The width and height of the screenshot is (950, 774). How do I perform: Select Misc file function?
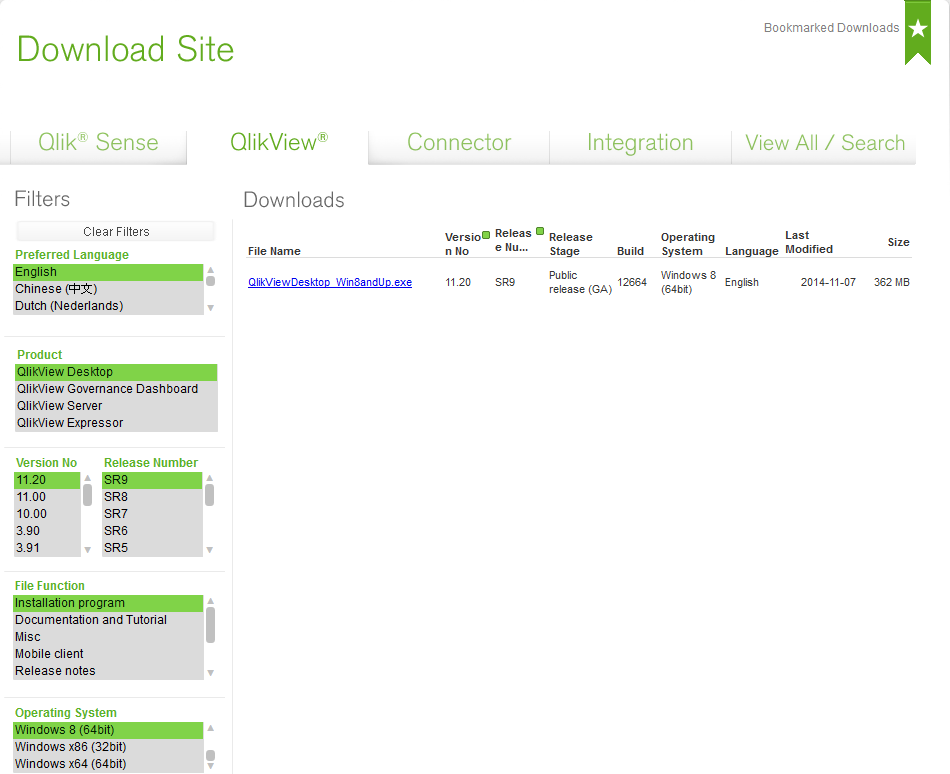pos(108,637)
